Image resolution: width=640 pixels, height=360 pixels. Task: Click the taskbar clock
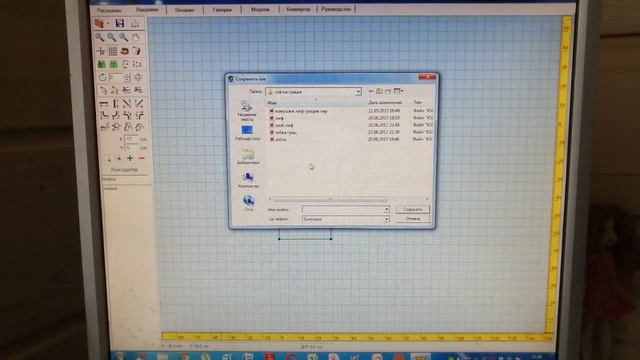pos(537,357)
